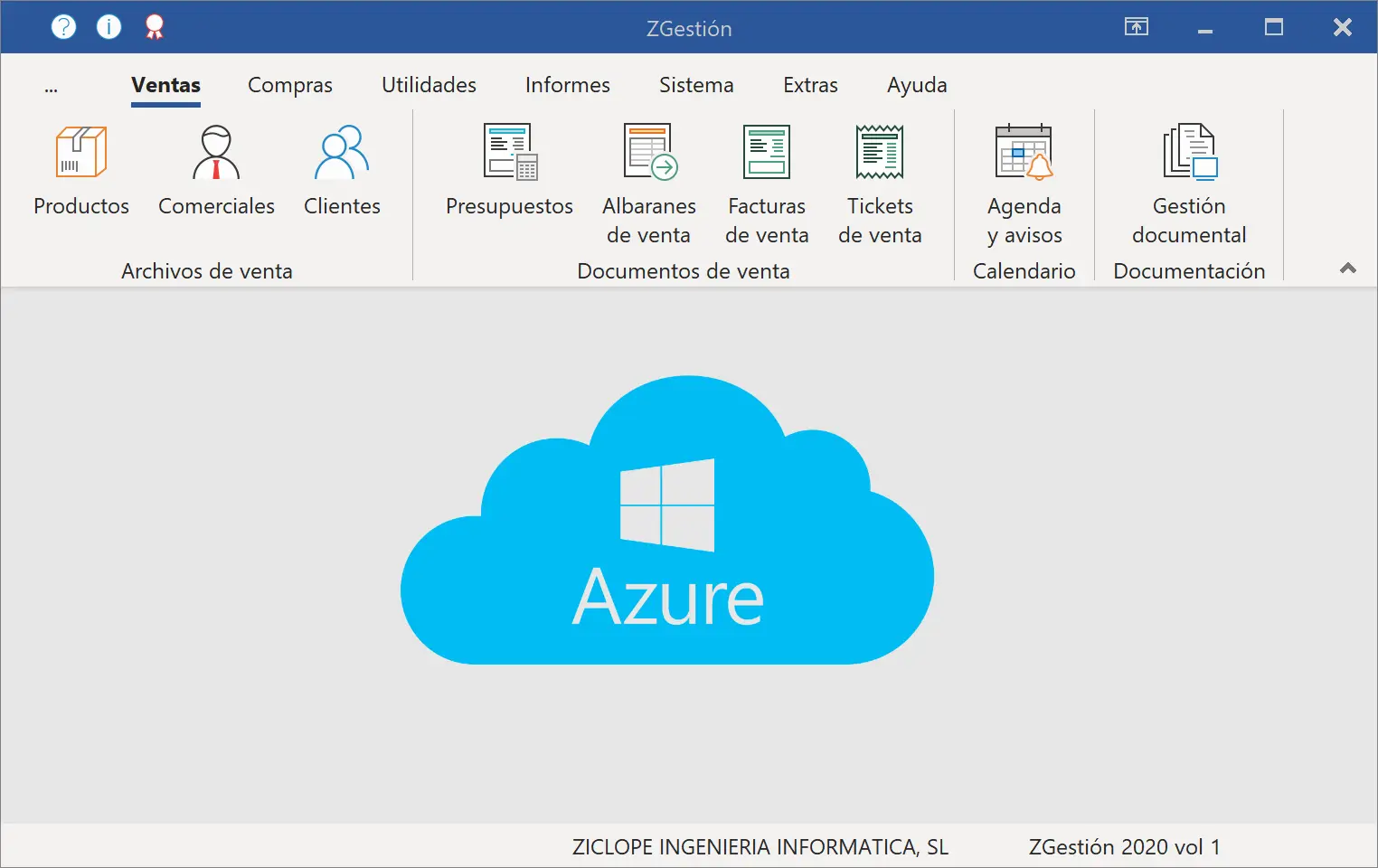Screen dimensions: 1378x868
Task: Close the ZGestión window
Action: pyautogui.click(x=1343, y=27)
